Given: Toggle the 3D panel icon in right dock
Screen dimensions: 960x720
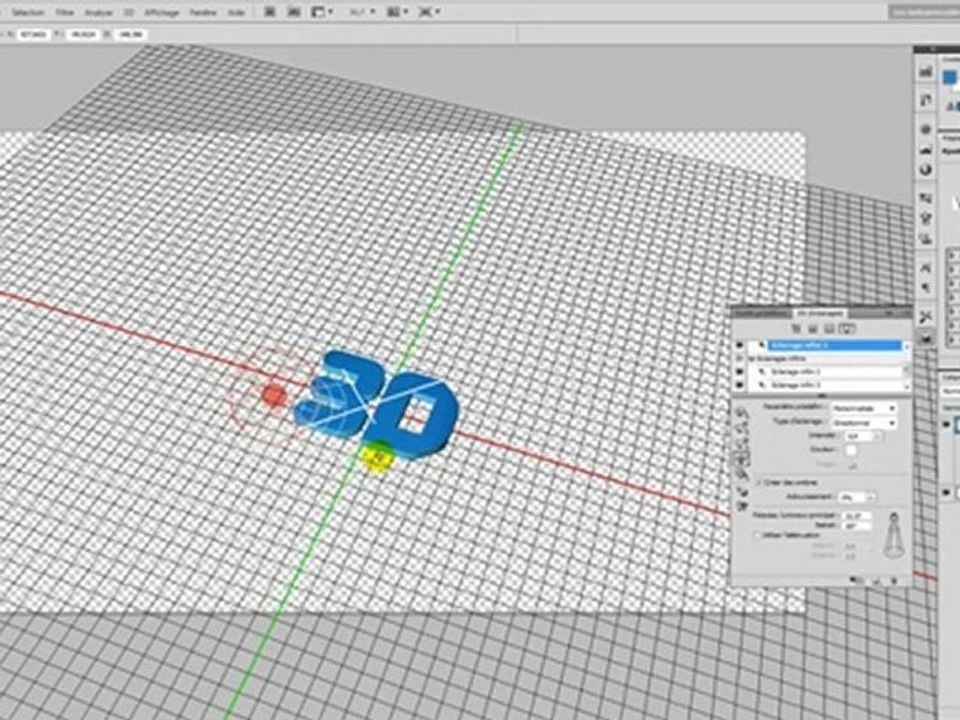Looking at the screenshot, I should pos(926,337).
